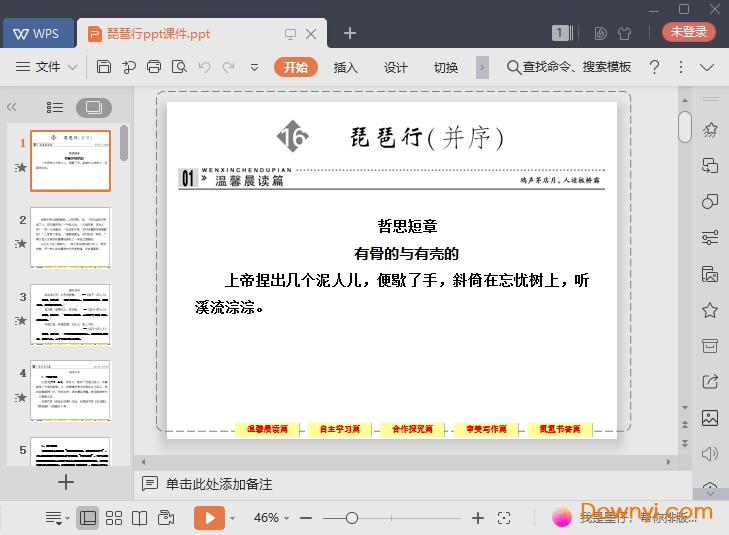Screen dimensions: 729x535
Task: Open the shapes icon in right sidebar
Action: pyautogui.click(x=710, y=202)
